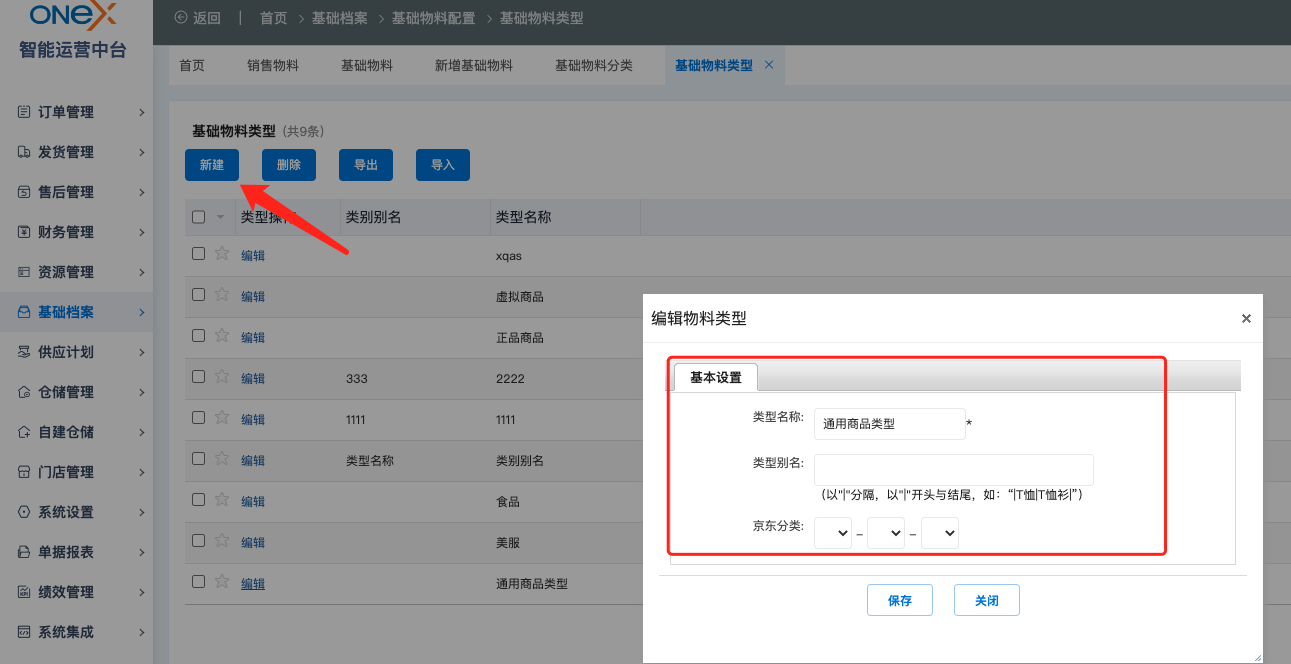Check the 2222 row checkbox

pyautogui.click(x=198, y=377)
